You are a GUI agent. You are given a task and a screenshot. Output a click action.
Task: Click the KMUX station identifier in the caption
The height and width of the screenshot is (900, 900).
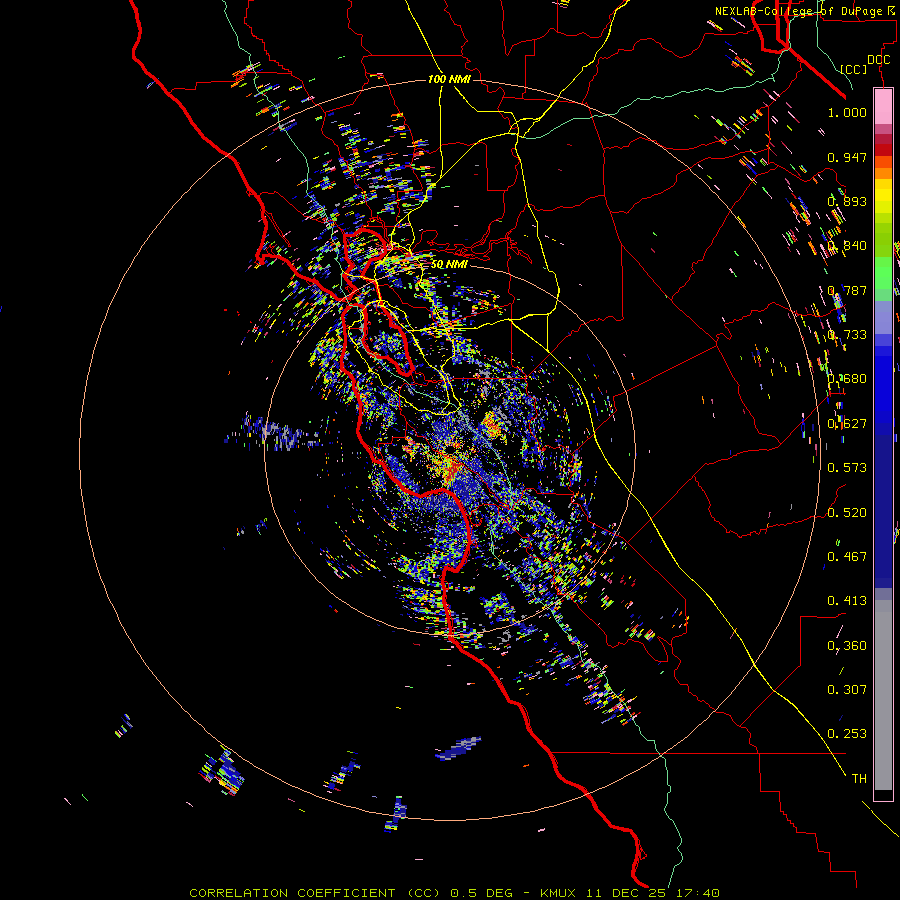coord(560,893)
